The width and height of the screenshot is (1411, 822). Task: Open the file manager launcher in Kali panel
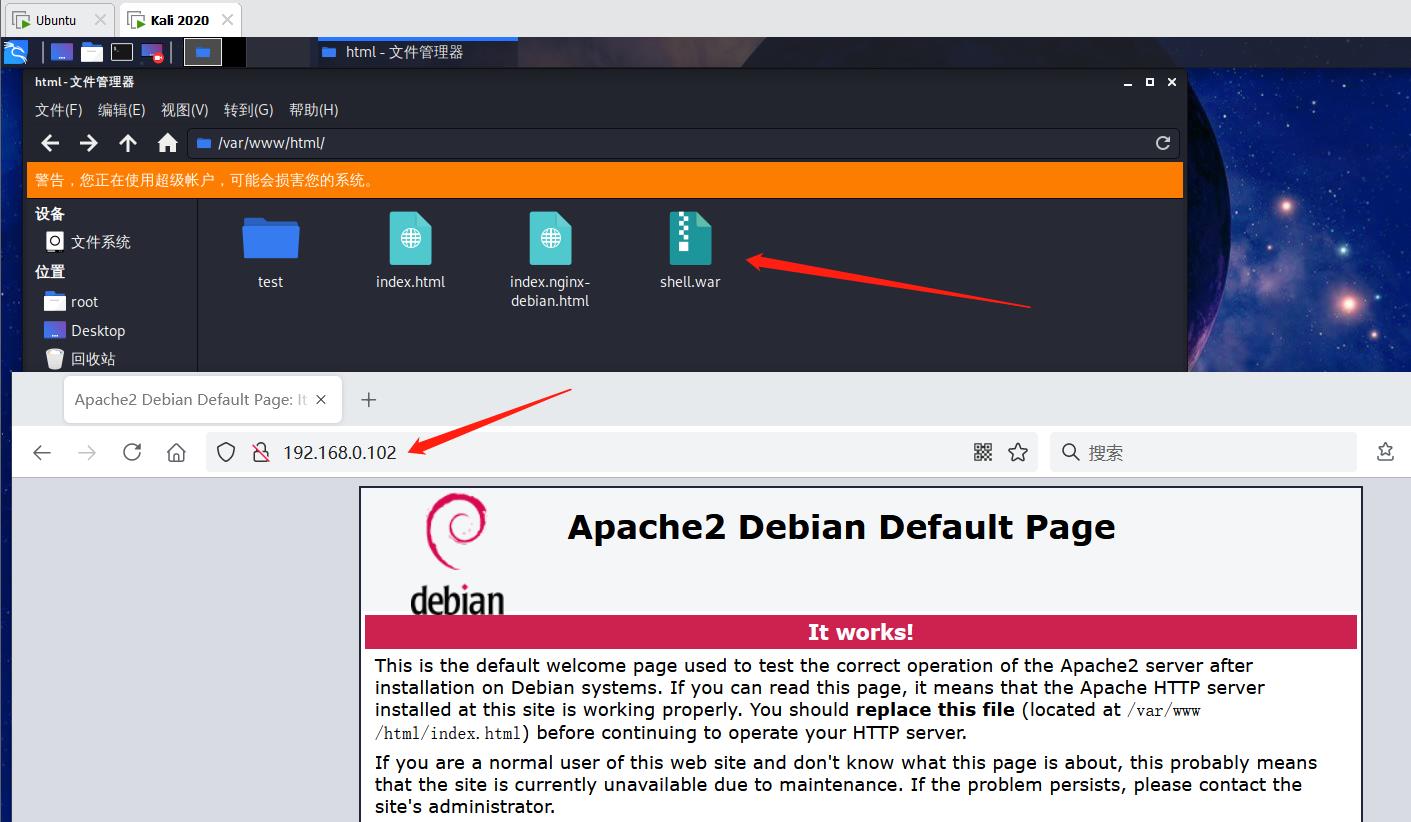(x=92, y=52)
